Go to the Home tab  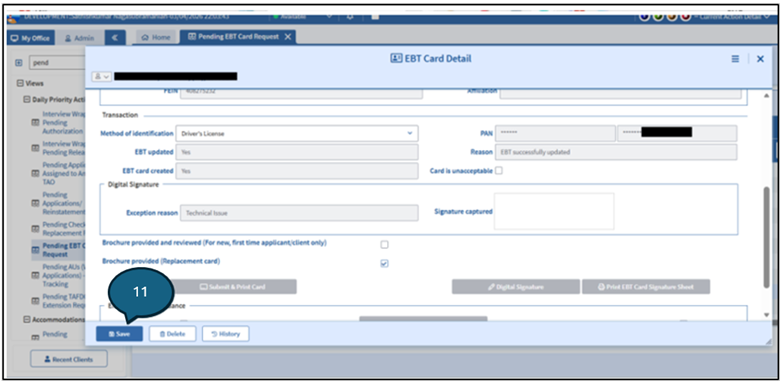[156, 37]
